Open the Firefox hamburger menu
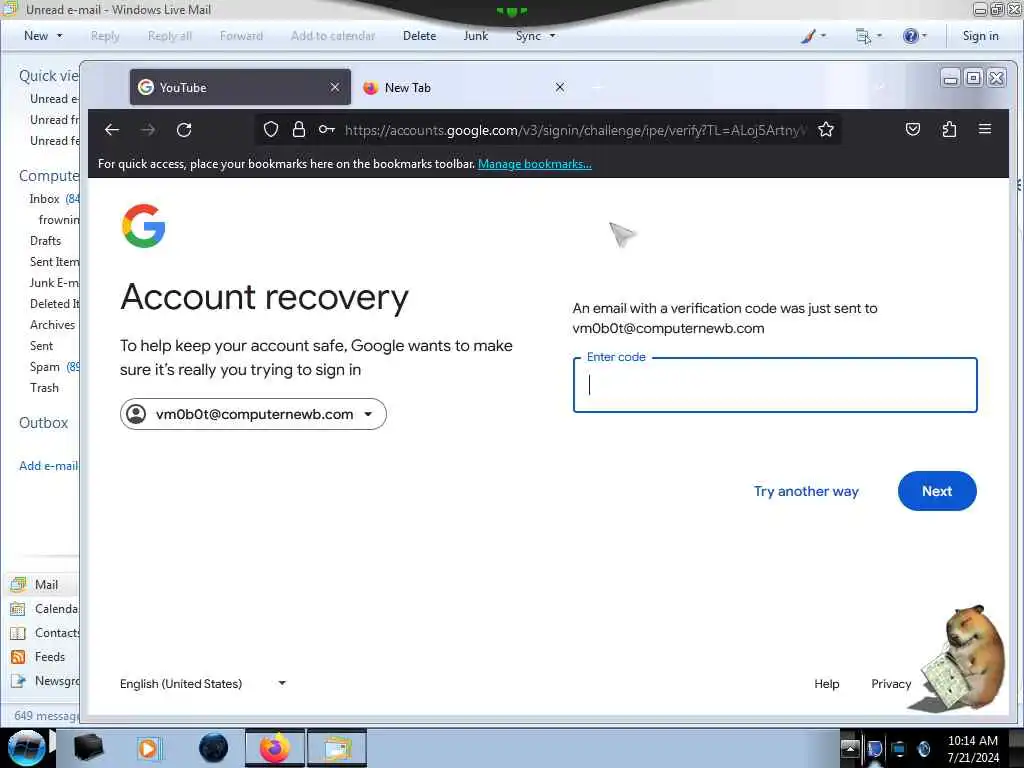The height and width of the screenshot is (768, 1024). [x=985, y=129]
